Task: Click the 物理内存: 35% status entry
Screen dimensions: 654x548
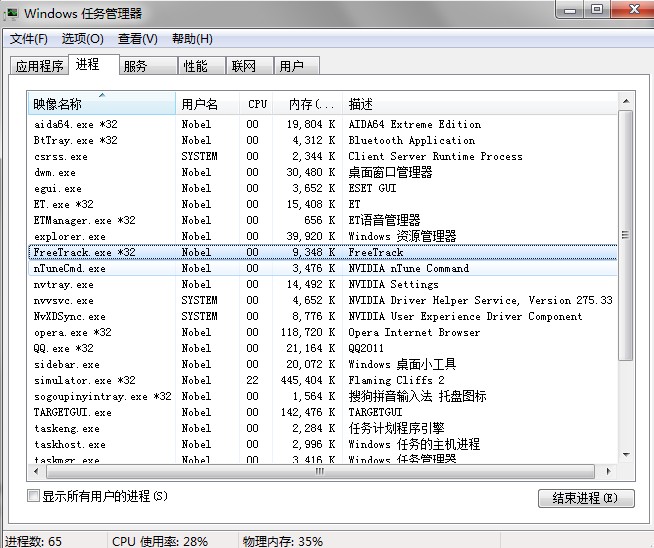Action: click(283, 541)
